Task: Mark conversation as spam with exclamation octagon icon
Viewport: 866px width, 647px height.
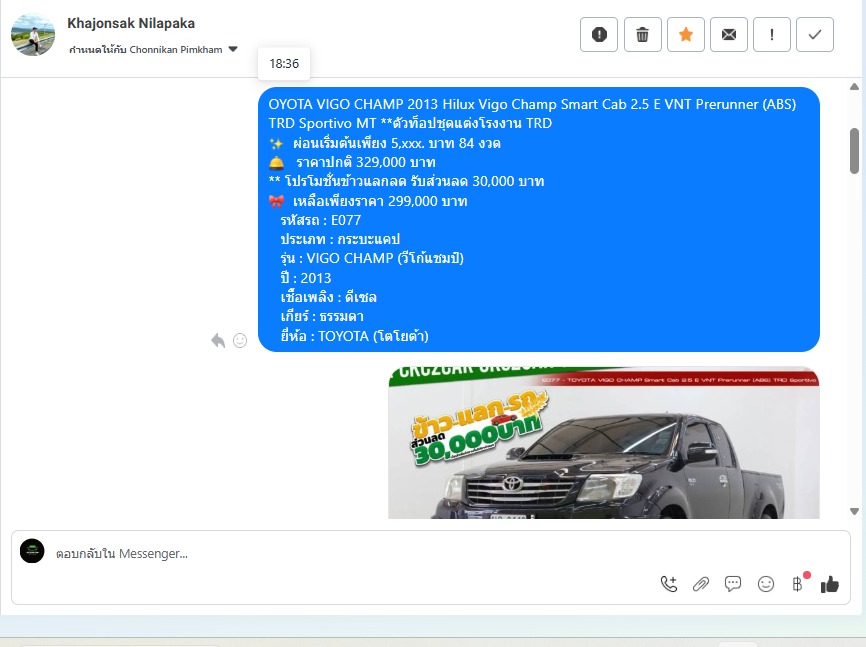Action: coord(599,35)
